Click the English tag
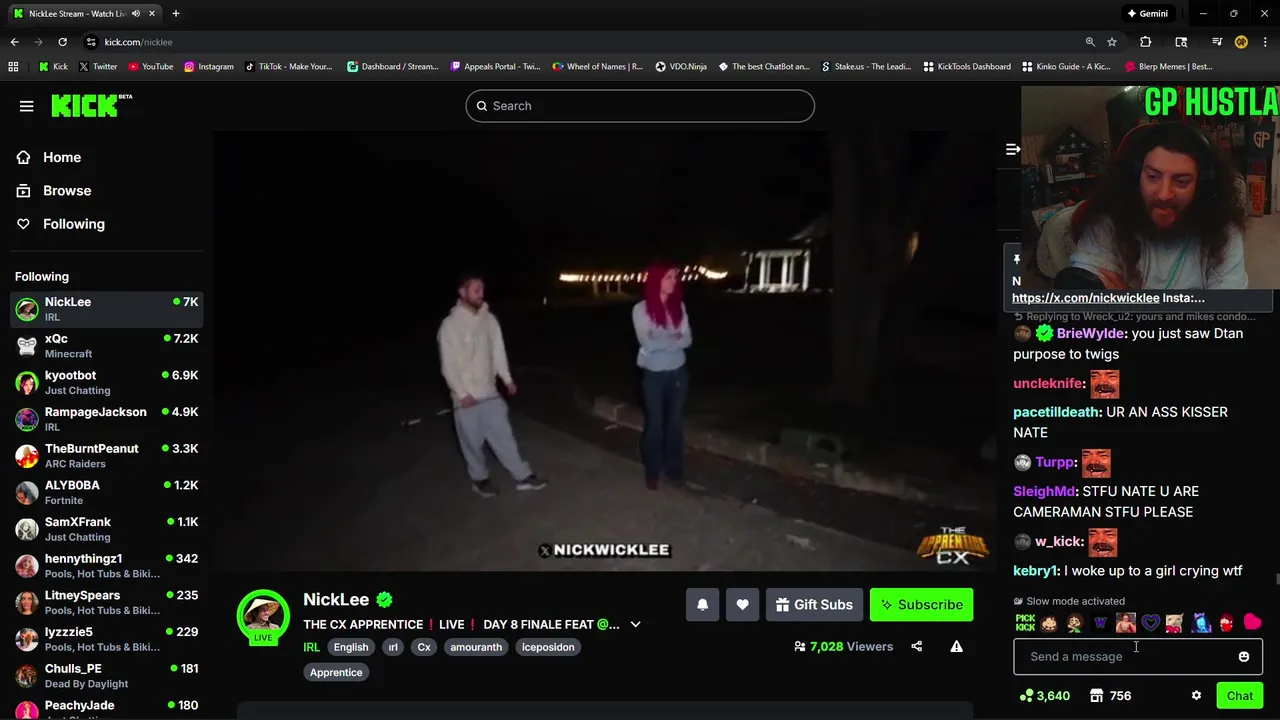 coord(351,647)
